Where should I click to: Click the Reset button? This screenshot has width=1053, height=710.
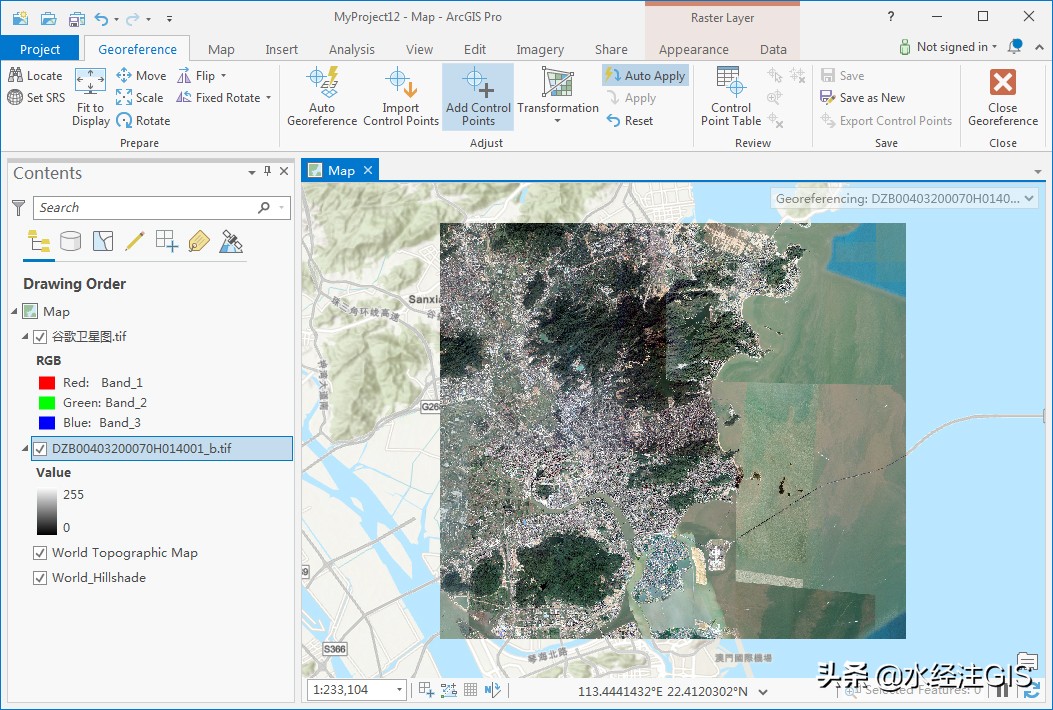(x=630, y=121)
